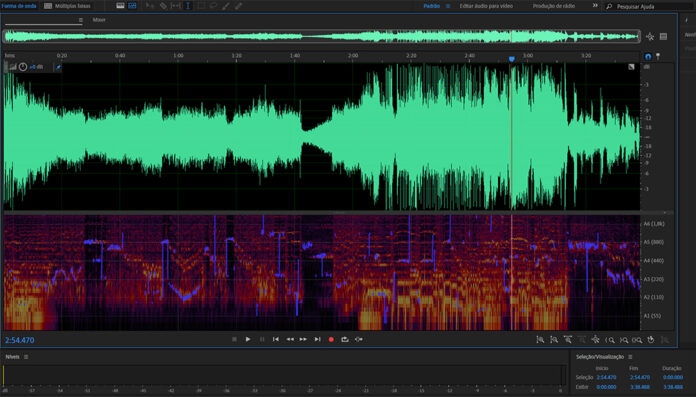
Task: Select the Move tool
Action: coord(150,6)
